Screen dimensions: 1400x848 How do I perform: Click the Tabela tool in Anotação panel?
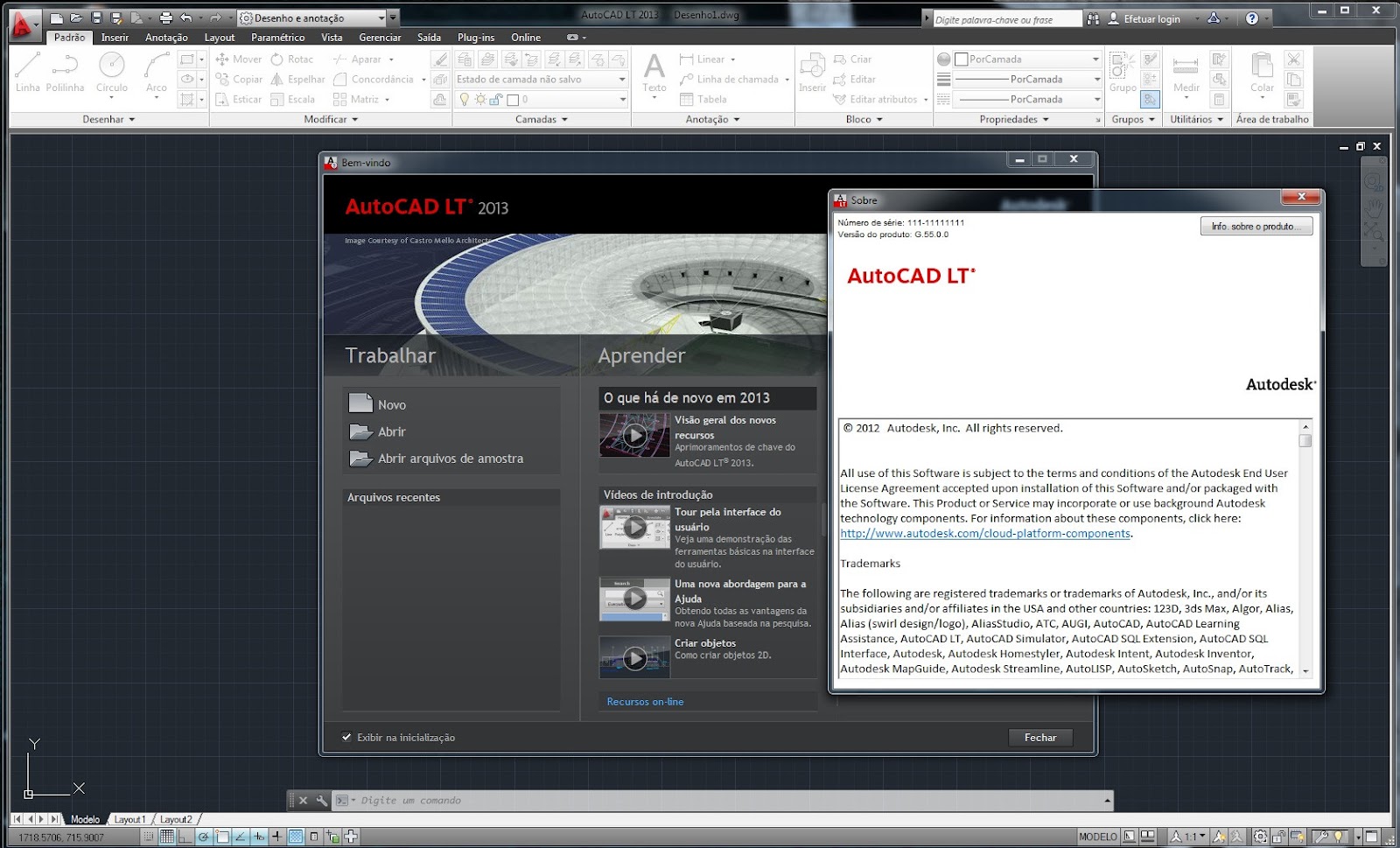703,100
